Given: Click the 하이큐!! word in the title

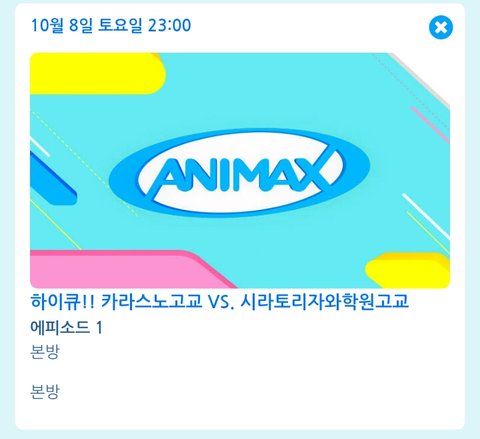Looking at the screenshot, I should 63,301.
